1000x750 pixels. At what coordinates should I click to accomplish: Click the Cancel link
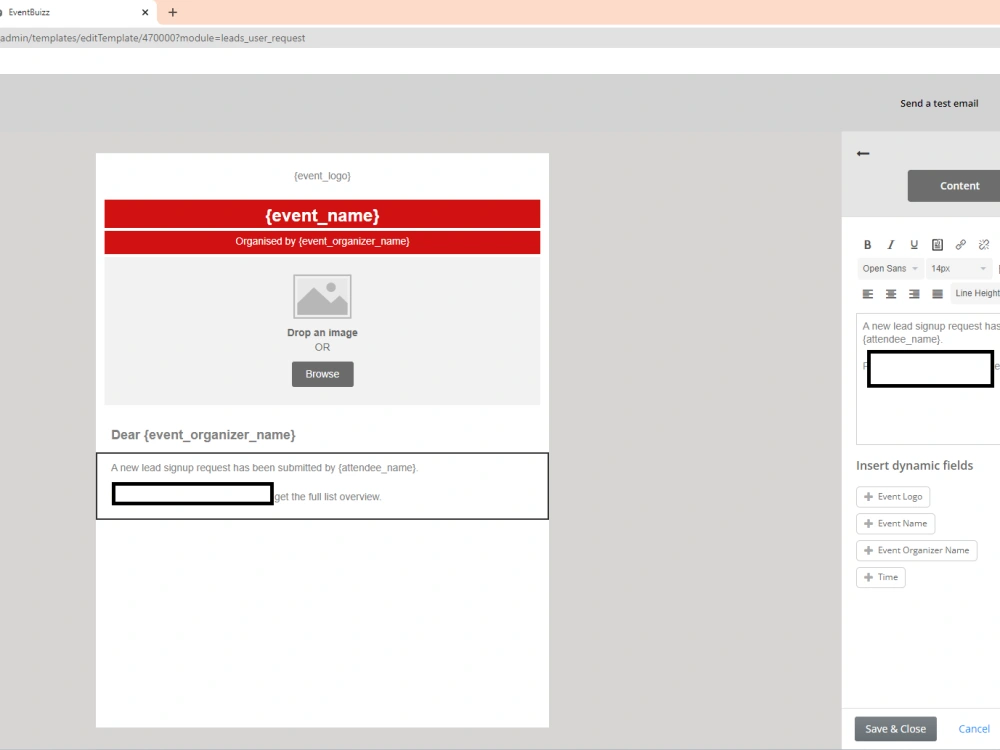974,729
